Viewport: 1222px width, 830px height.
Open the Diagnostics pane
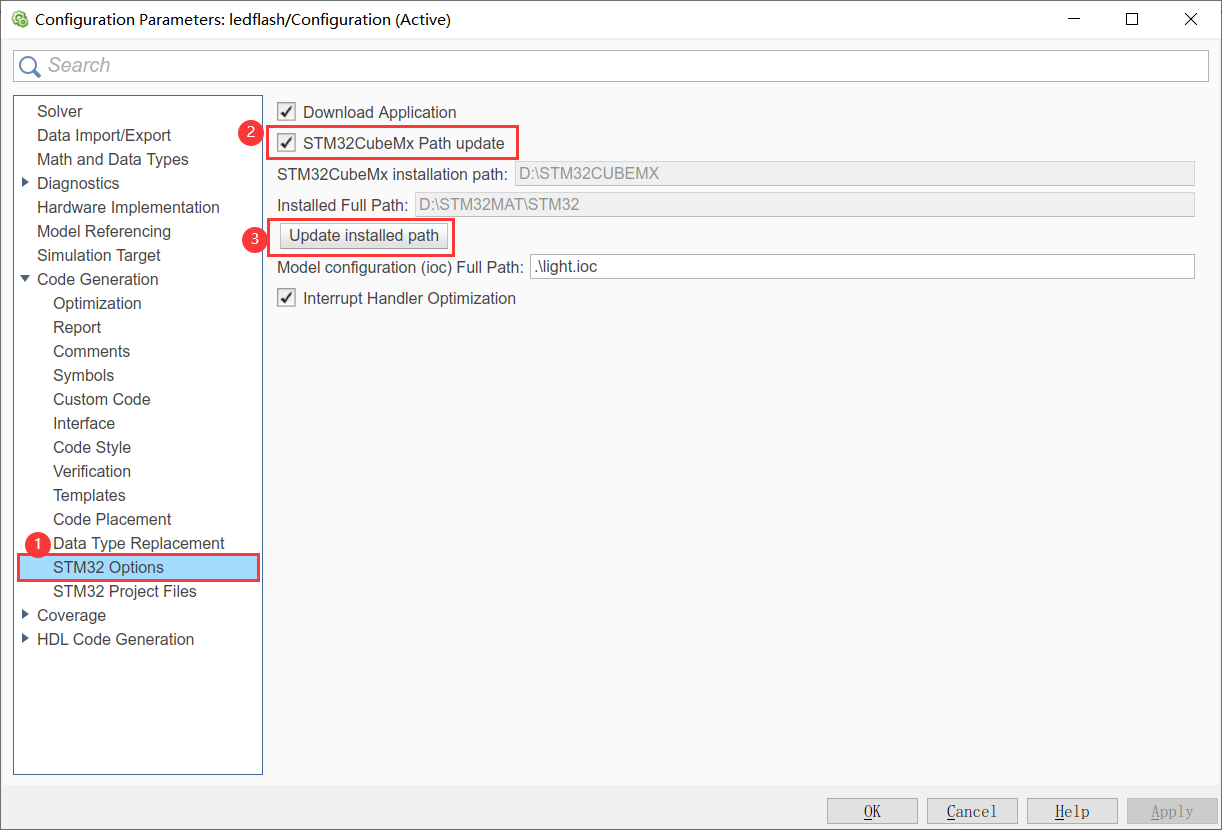(x=78, y=183)
